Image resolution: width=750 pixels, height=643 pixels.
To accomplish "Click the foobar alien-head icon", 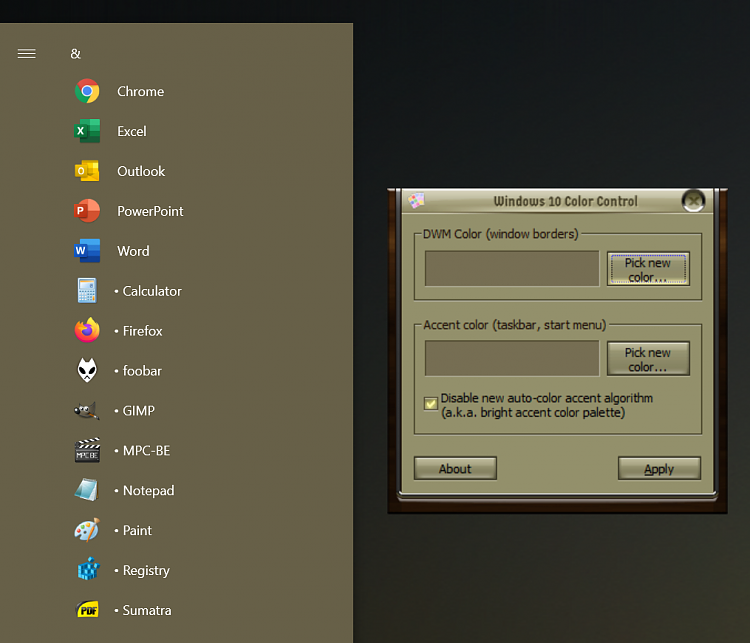I will pos(87,370).
